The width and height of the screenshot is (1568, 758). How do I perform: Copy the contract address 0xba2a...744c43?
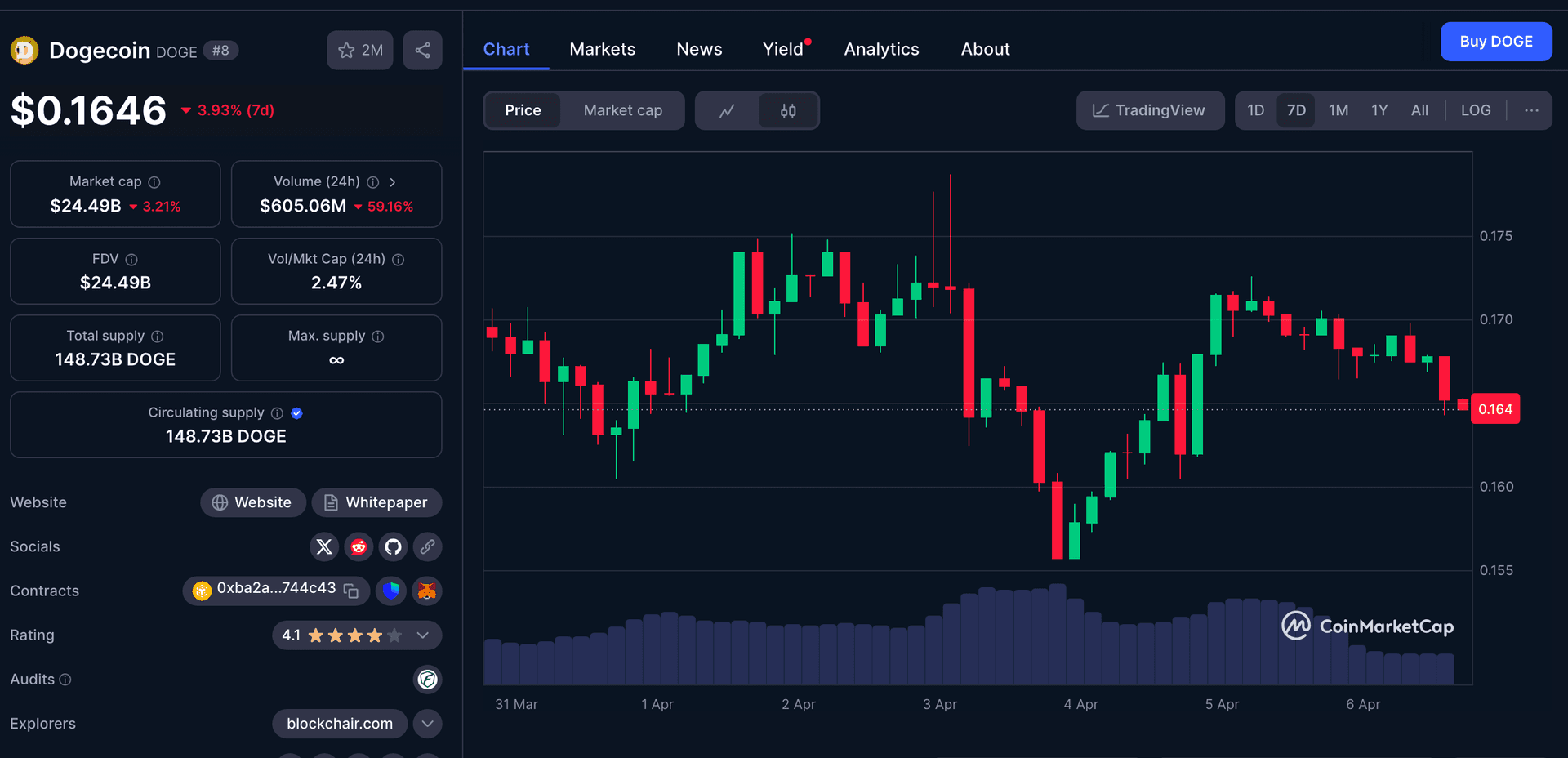tap(351, 591)
